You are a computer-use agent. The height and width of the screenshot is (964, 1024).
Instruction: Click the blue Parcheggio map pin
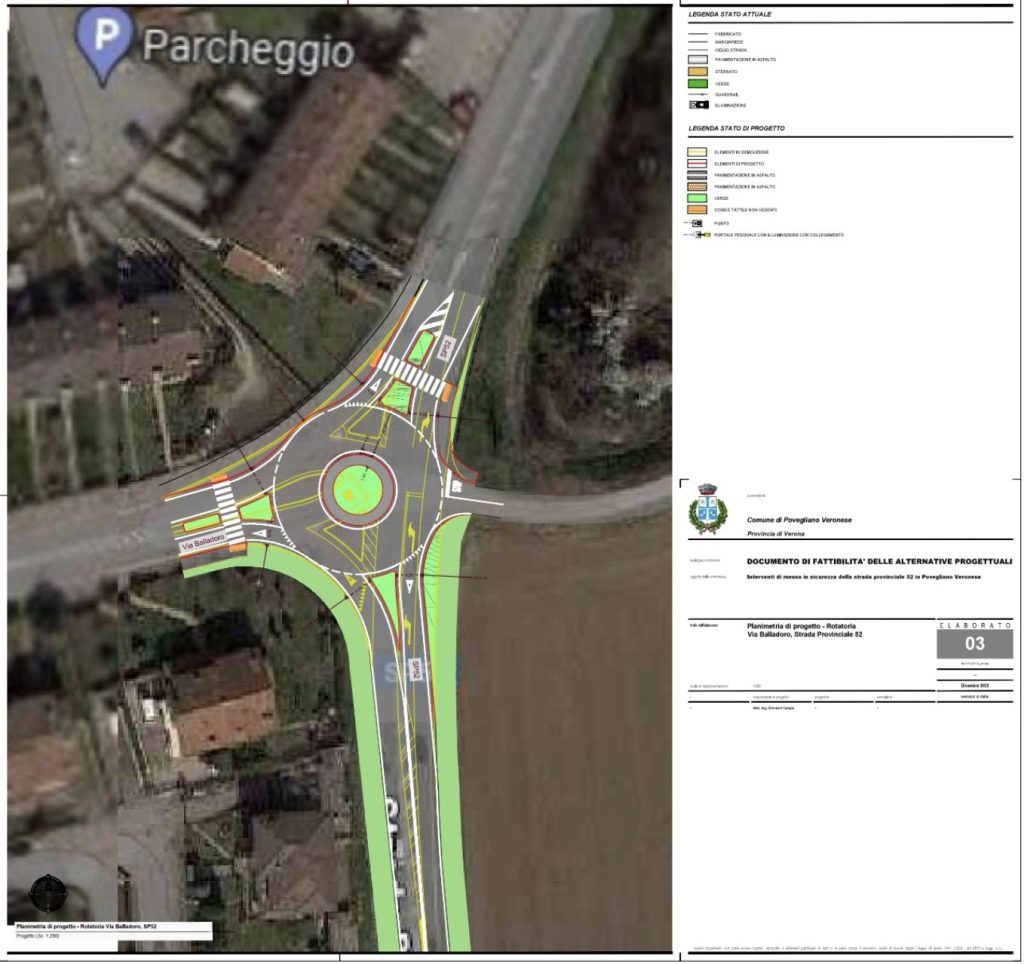click(108, 40)
